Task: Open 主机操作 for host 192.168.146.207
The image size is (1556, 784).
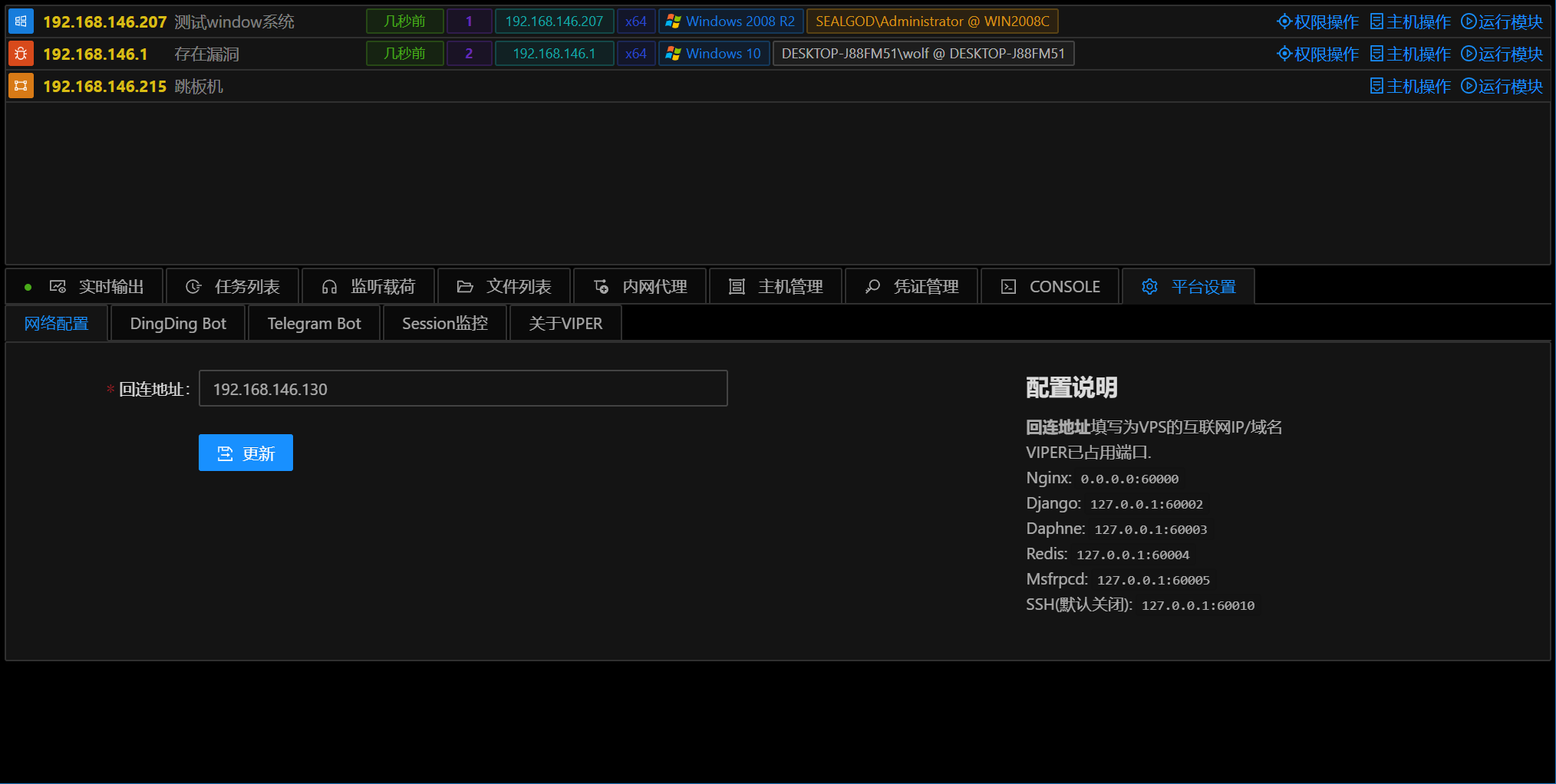Action: [x=1410, y=21]
